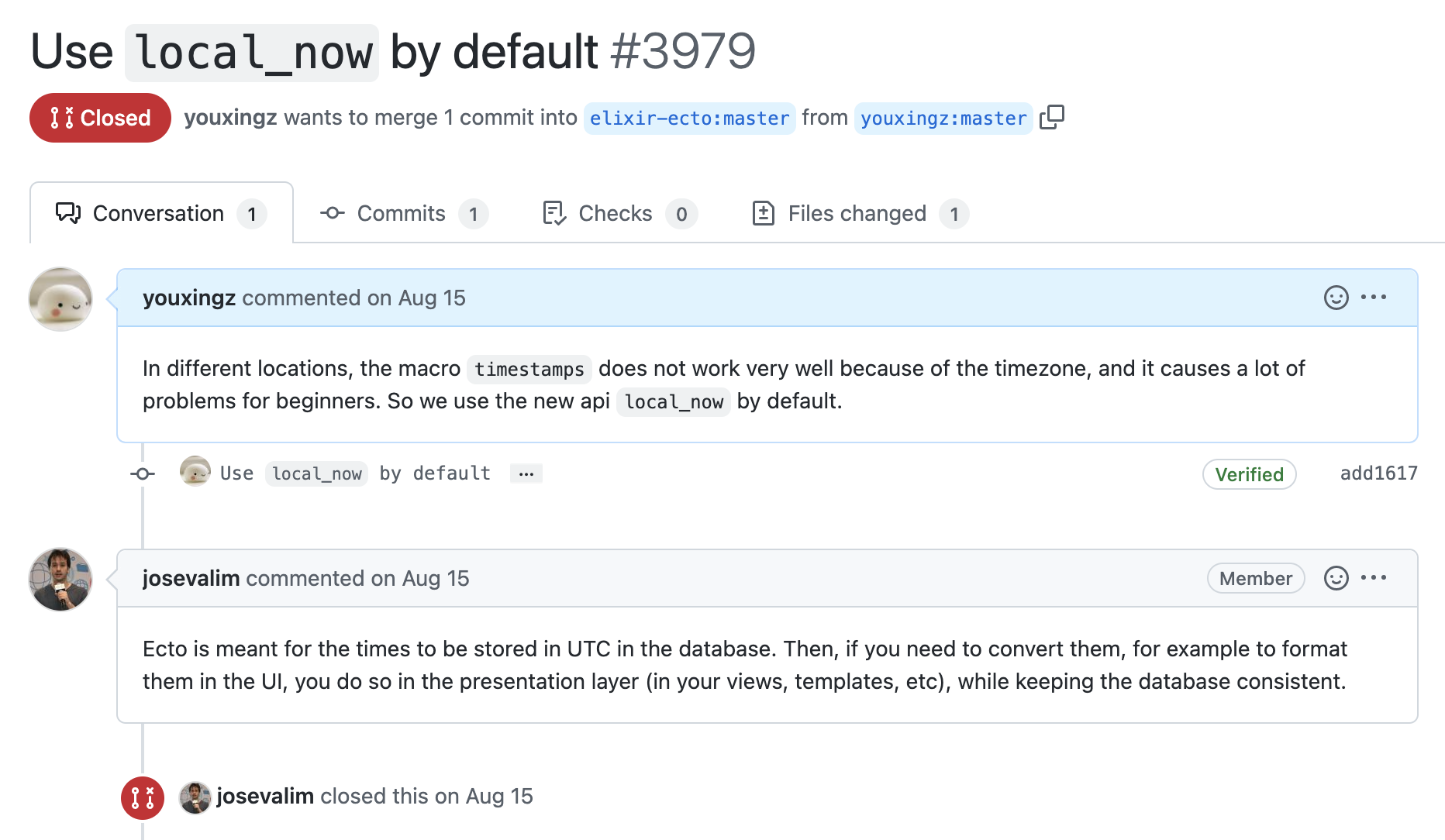This screenshot has width=1445, height=840.
Task: Switch to the Commits tab
Action: tap(403, 213)
